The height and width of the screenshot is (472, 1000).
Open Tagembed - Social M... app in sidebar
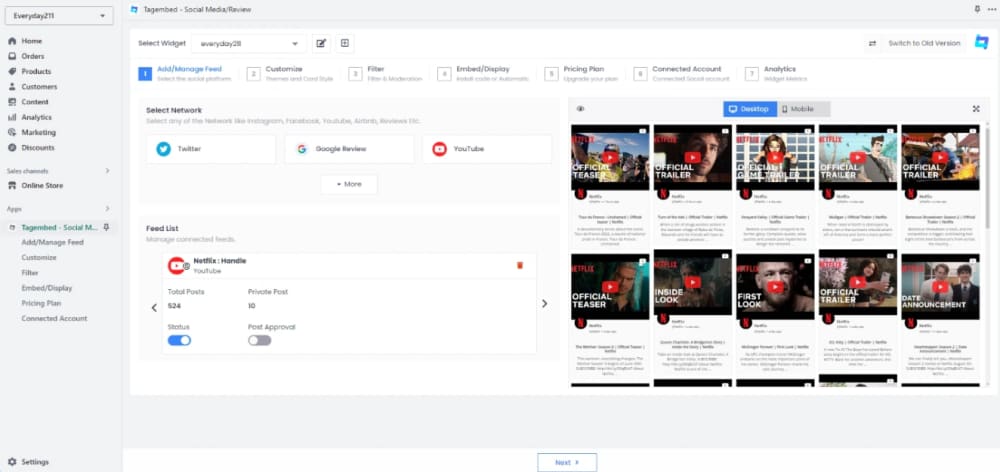tap(59, 227)
